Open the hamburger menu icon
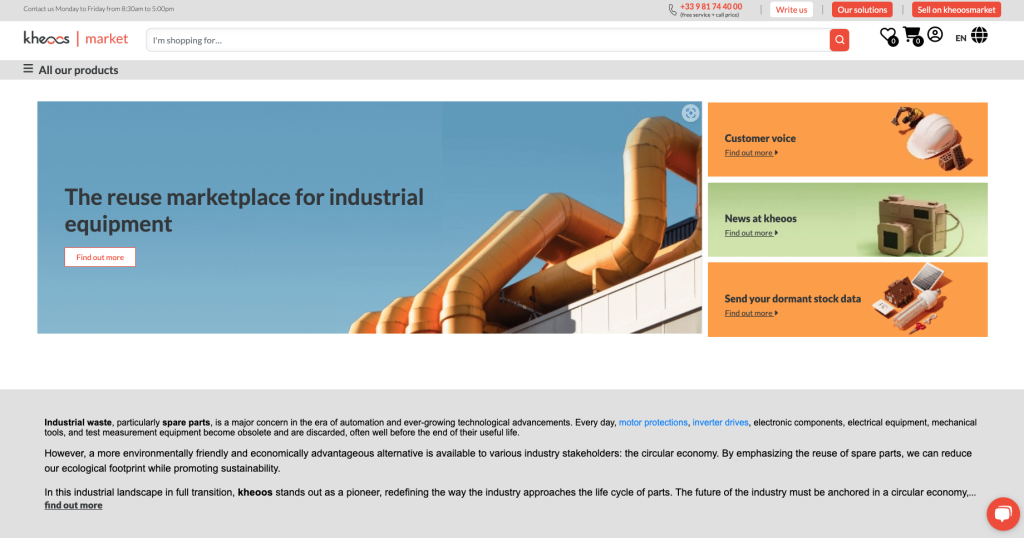 (x=28, y=69)
